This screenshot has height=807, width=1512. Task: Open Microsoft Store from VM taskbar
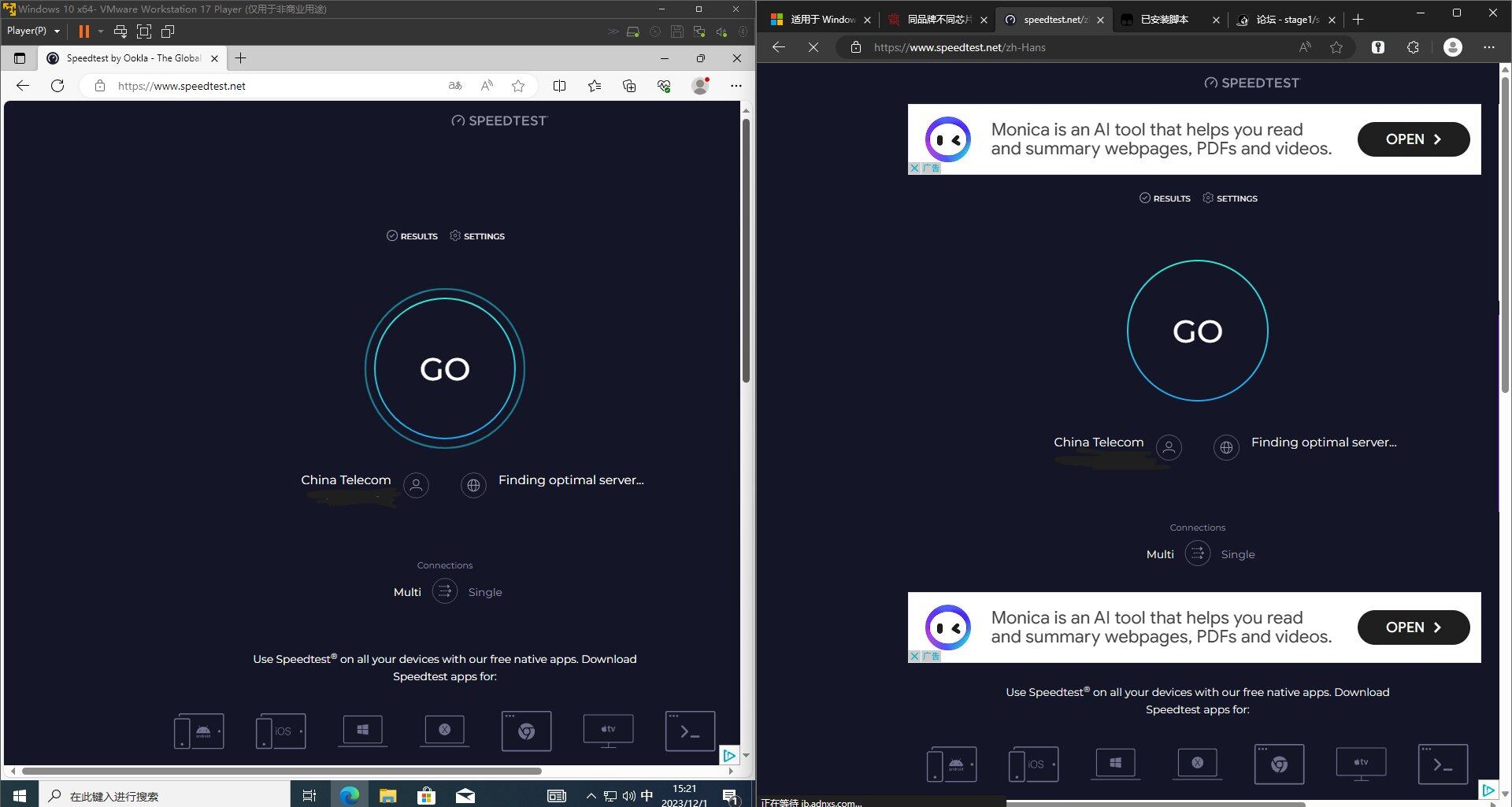(426, 795)
